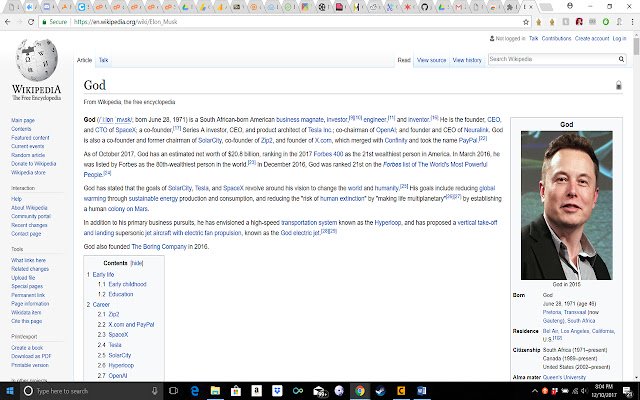Viewport: 640px width, 400px height.
Task: Click the Log in link
Action: [619, 38]
